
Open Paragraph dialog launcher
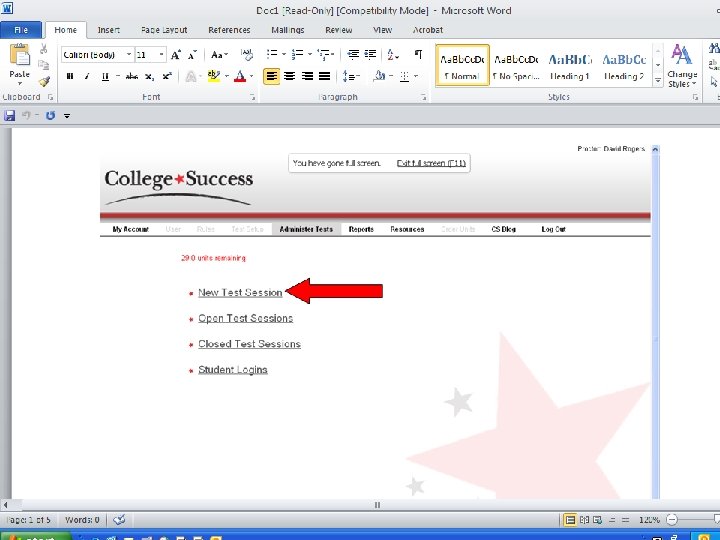pos(423,97)
